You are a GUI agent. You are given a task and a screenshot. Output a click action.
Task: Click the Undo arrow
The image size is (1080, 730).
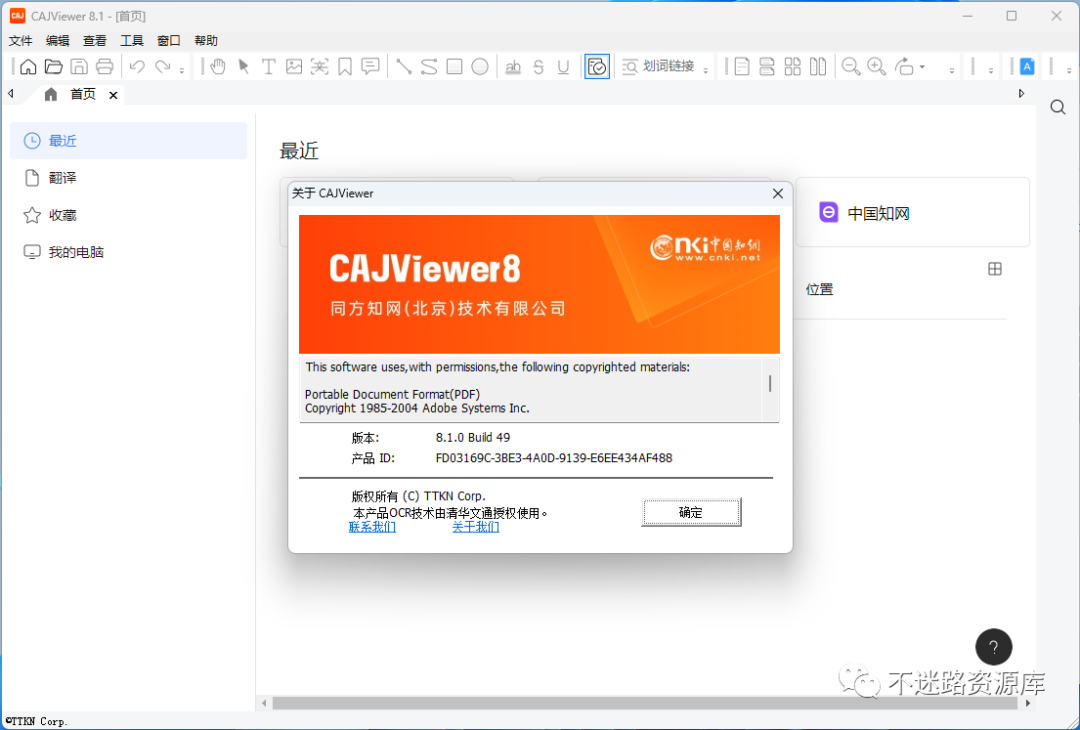pyautogui.click(x=137, y=67)
